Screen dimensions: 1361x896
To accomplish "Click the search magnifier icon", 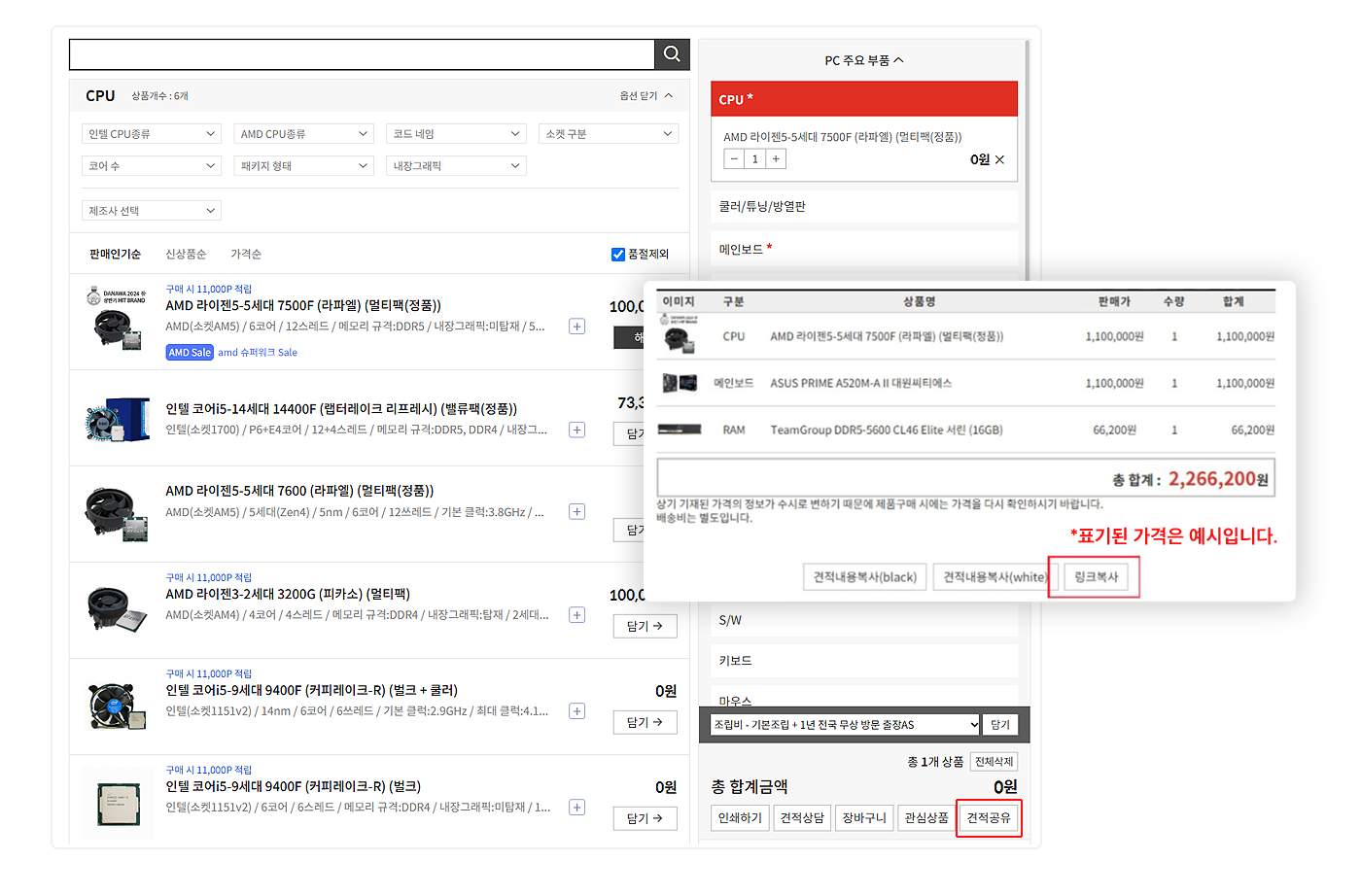I will point(672,54).
